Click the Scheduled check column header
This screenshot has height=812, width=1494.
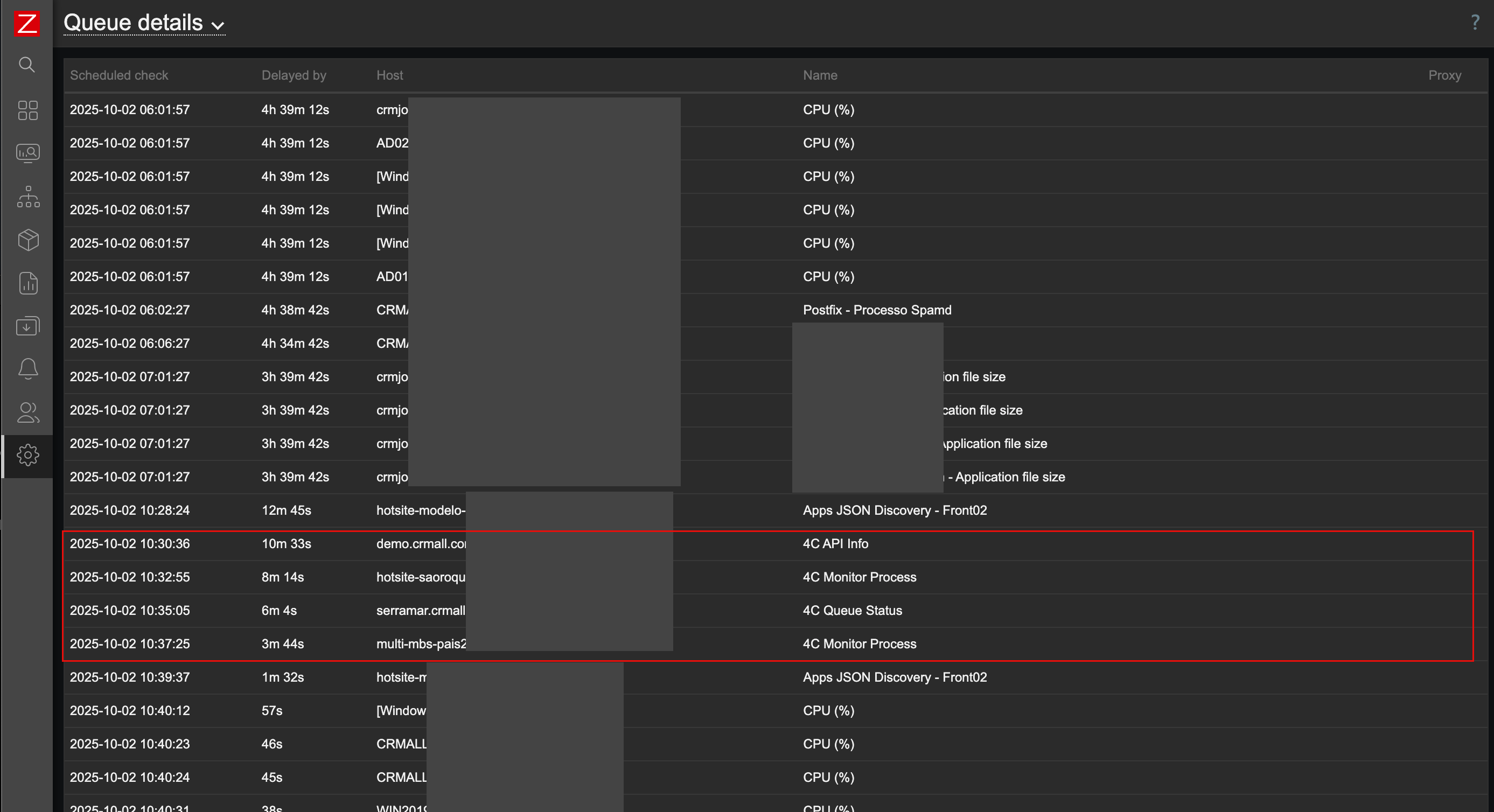point(119,75)
